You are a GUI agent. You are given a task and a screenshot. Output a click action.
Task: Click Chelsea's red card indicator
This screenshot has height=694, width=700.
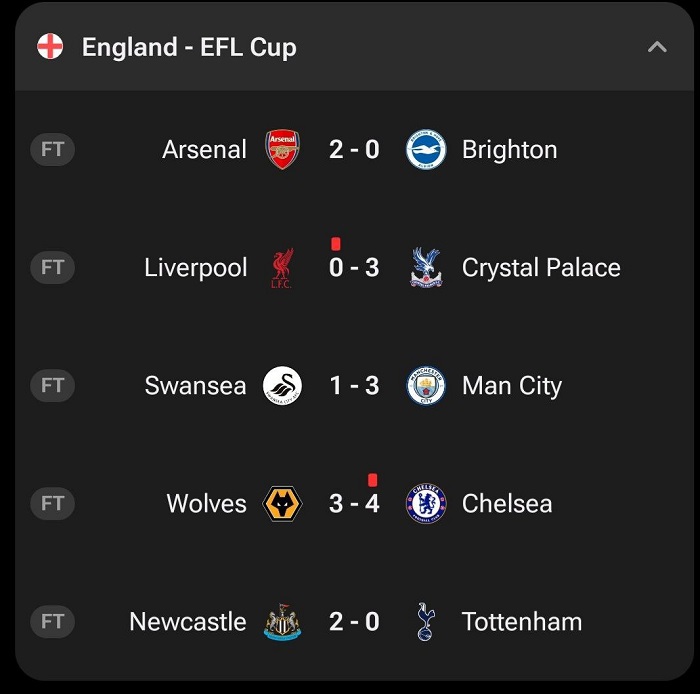(373, 480)
